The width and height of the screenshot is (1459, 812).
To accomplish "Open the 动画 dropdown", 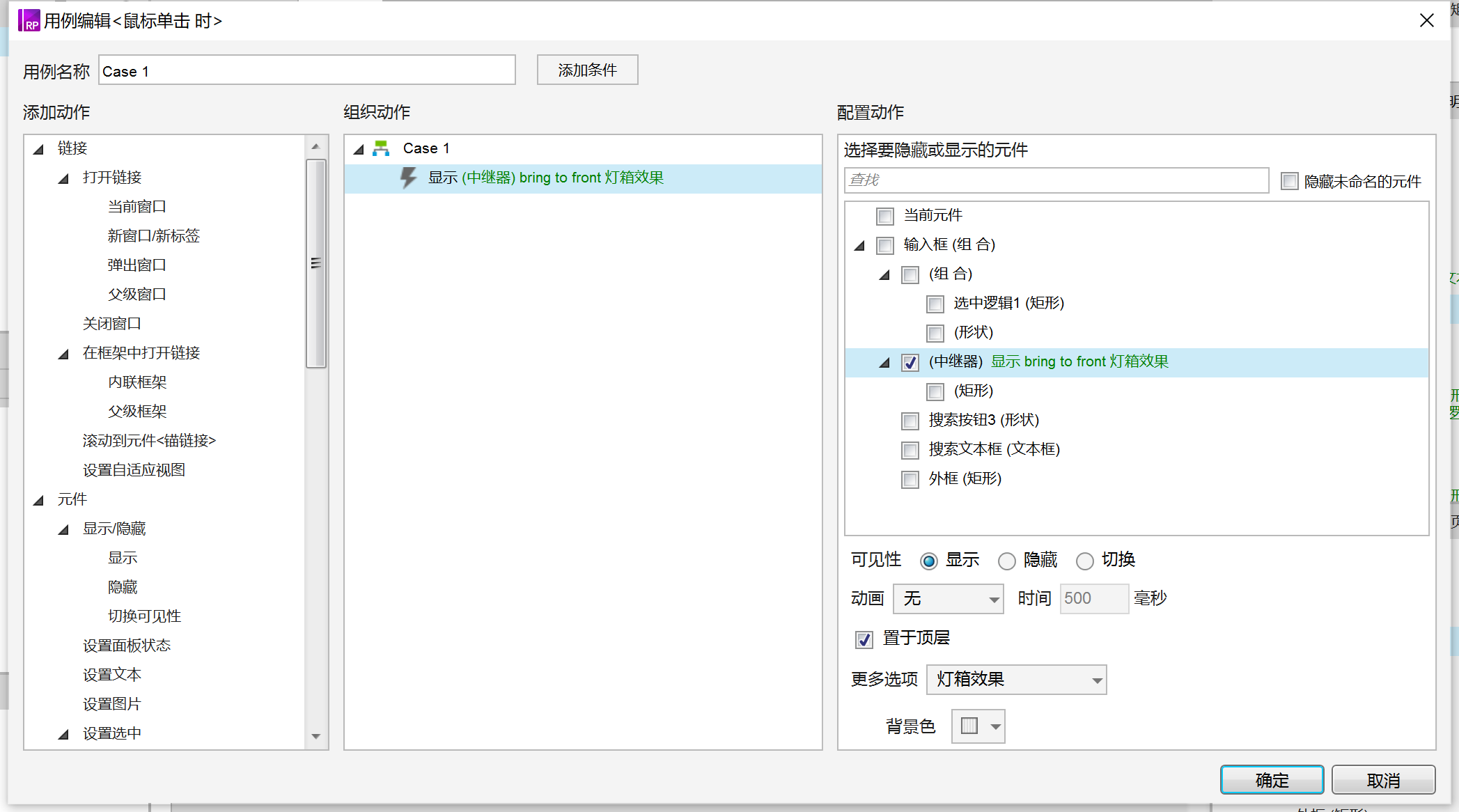I will [949, 599].
